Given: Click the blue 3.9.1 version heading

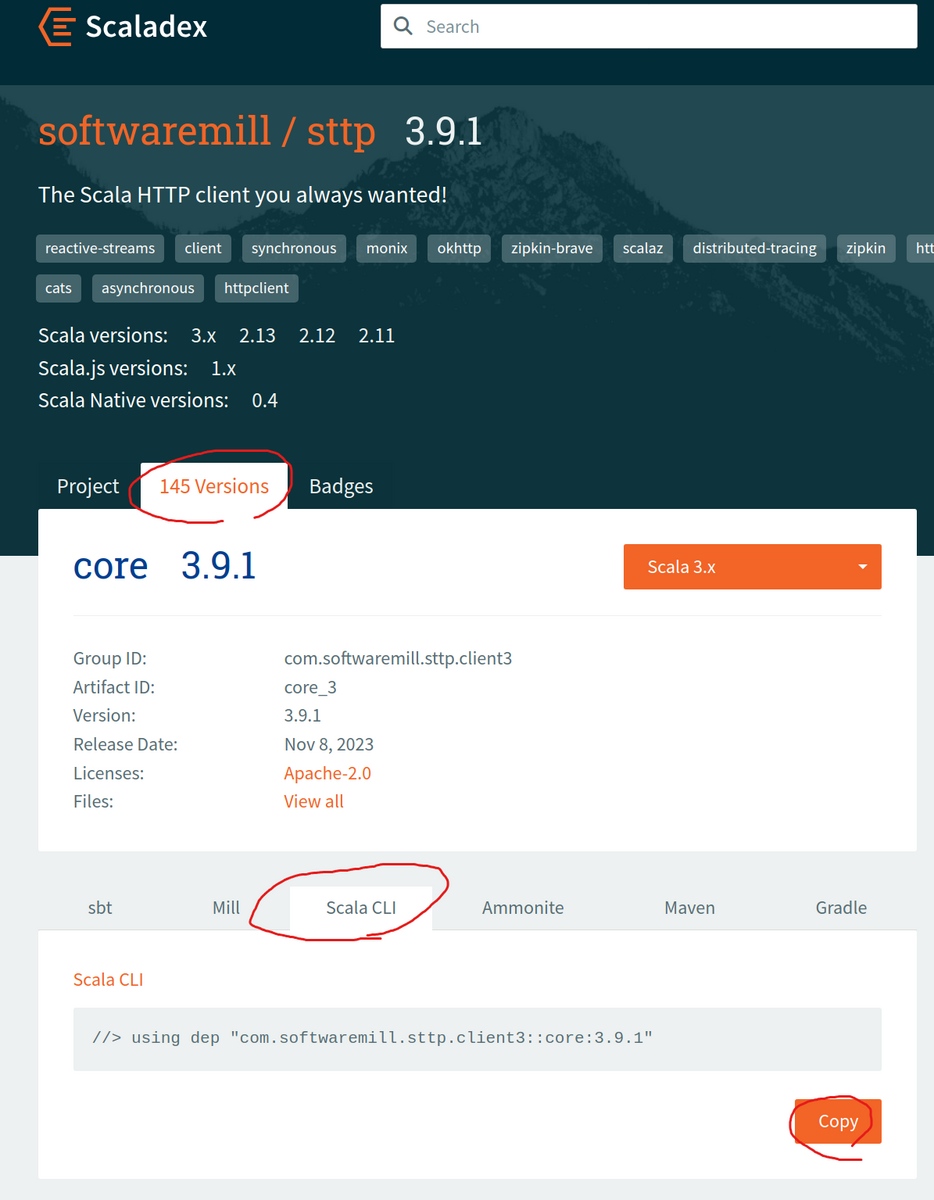Looking at the screenshot, I should (x=219, y=566).
